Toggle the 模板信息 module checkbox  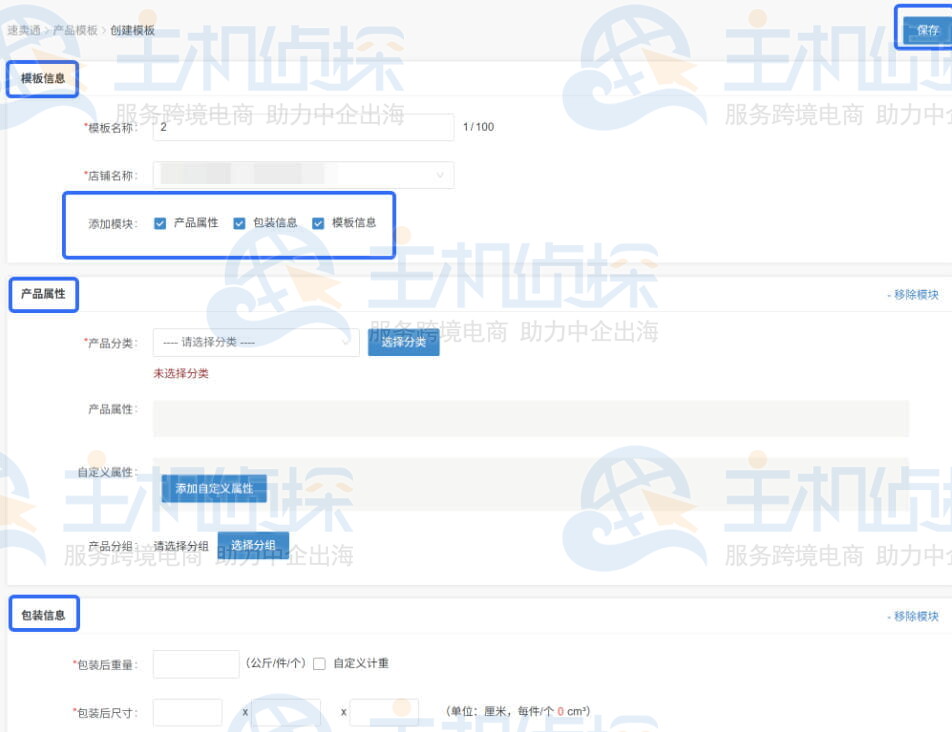pyautogui.click(x=318, y=223)
